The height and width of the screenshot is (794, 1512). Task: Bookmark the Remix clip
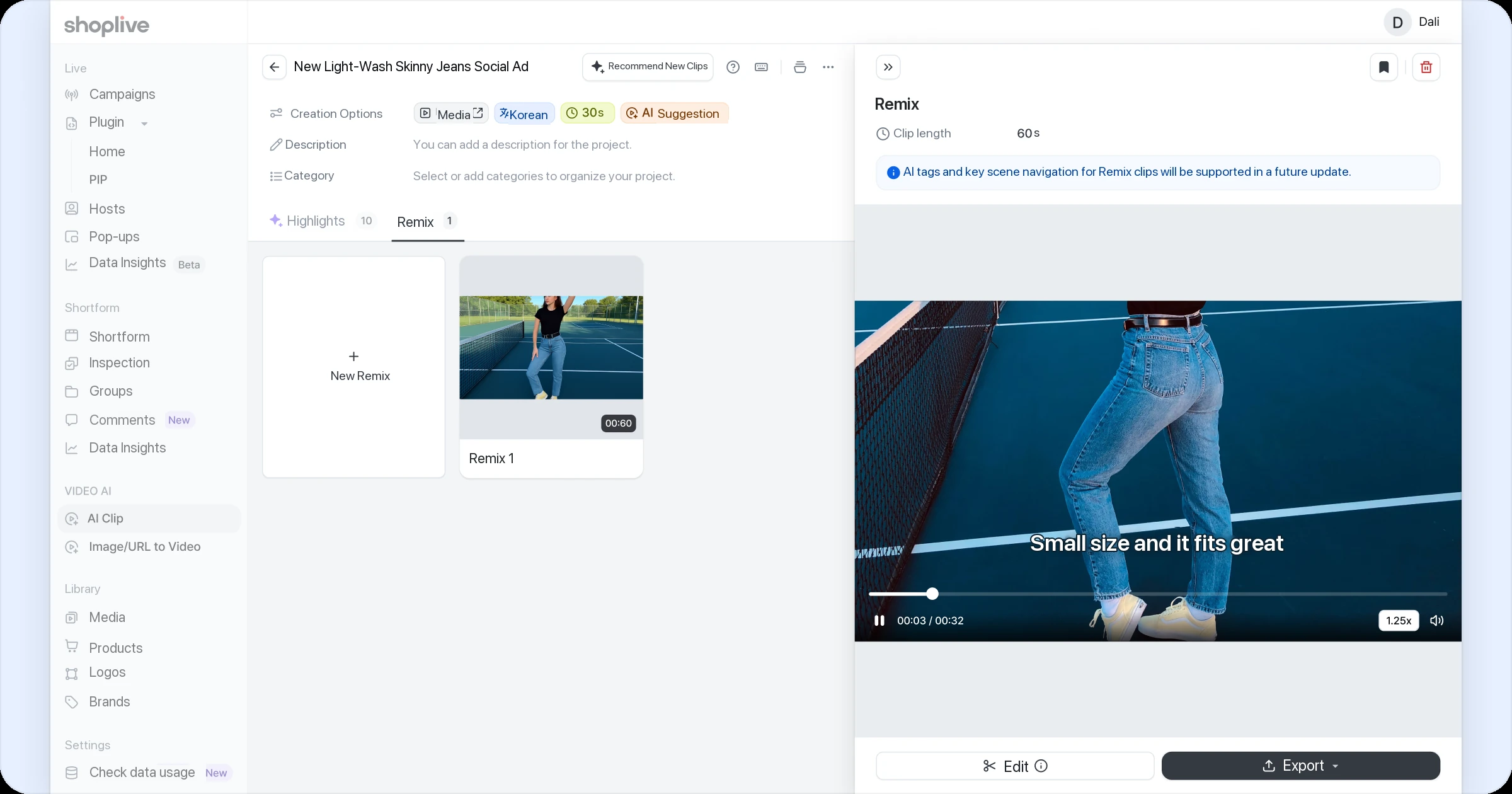(x=1383, y=67)
